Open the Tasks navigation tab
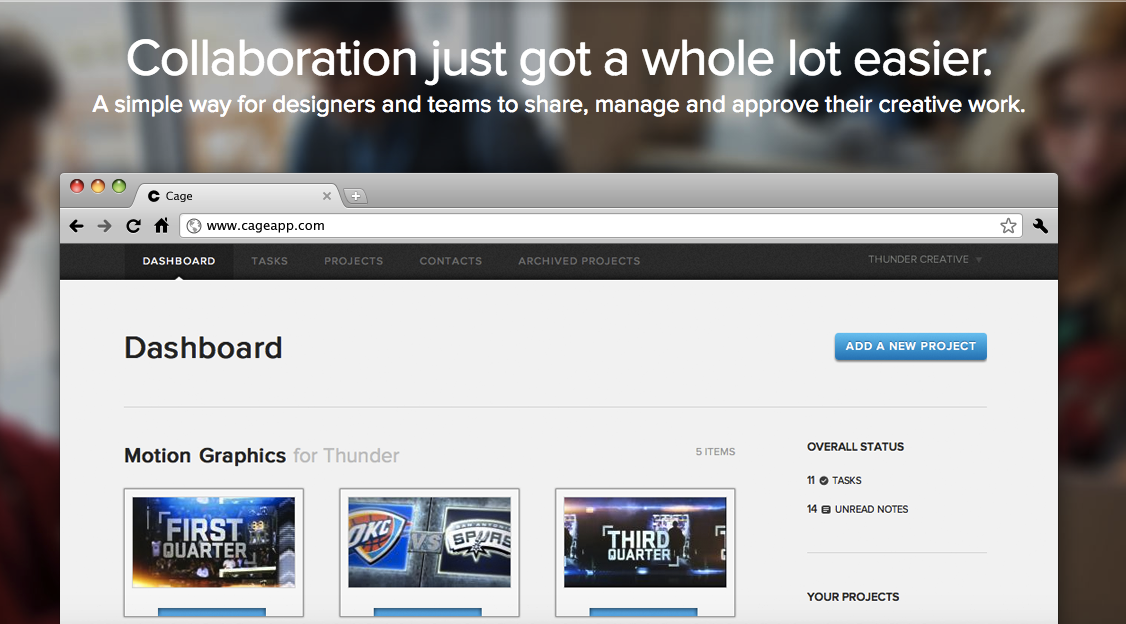This screenshot has height=624, width=1126. (269, 261)
